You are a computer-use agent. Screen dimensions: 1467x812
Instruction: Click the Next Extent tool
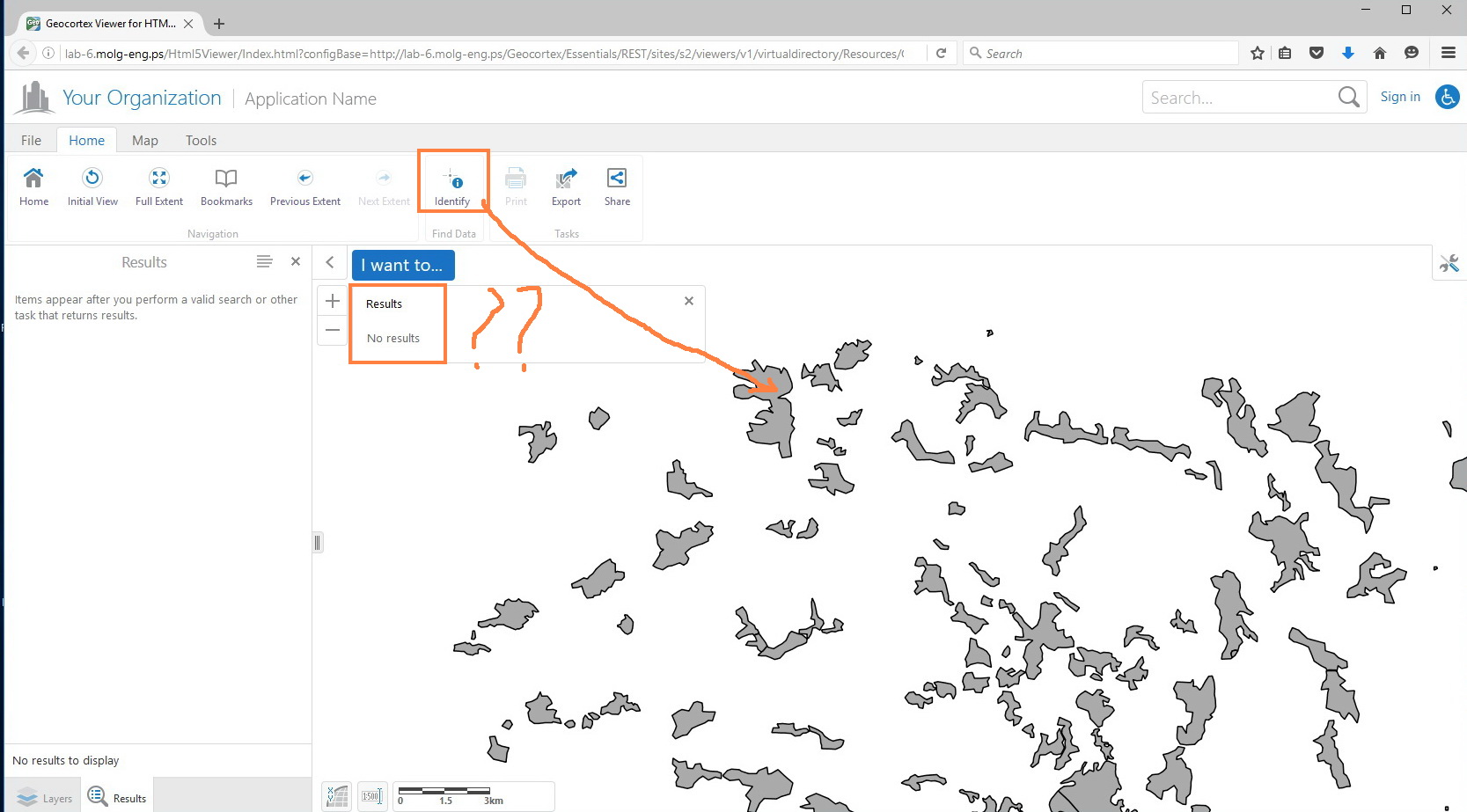tap(384, 187)
